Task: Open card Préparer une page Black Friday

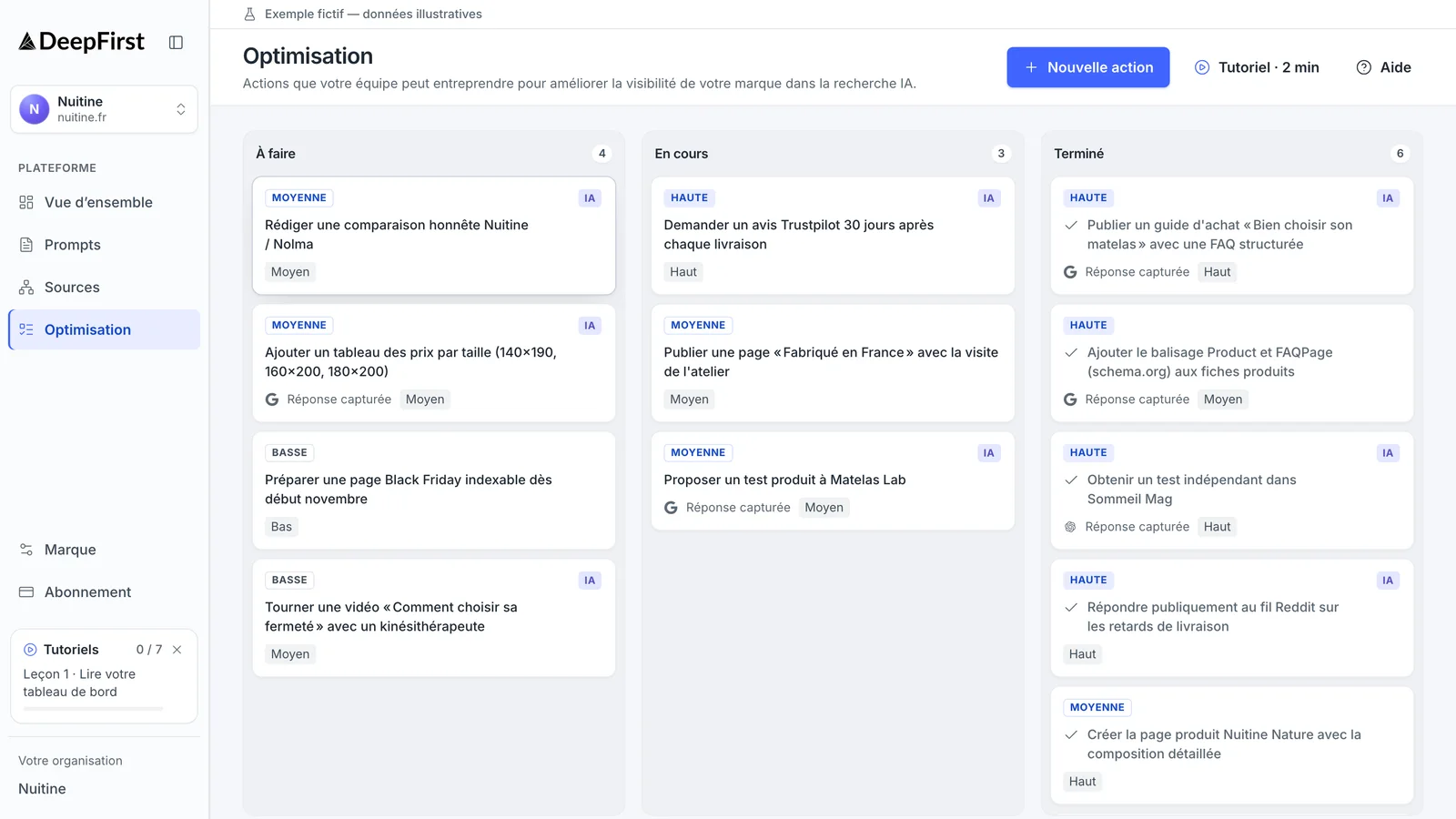Action: [433, 490]
